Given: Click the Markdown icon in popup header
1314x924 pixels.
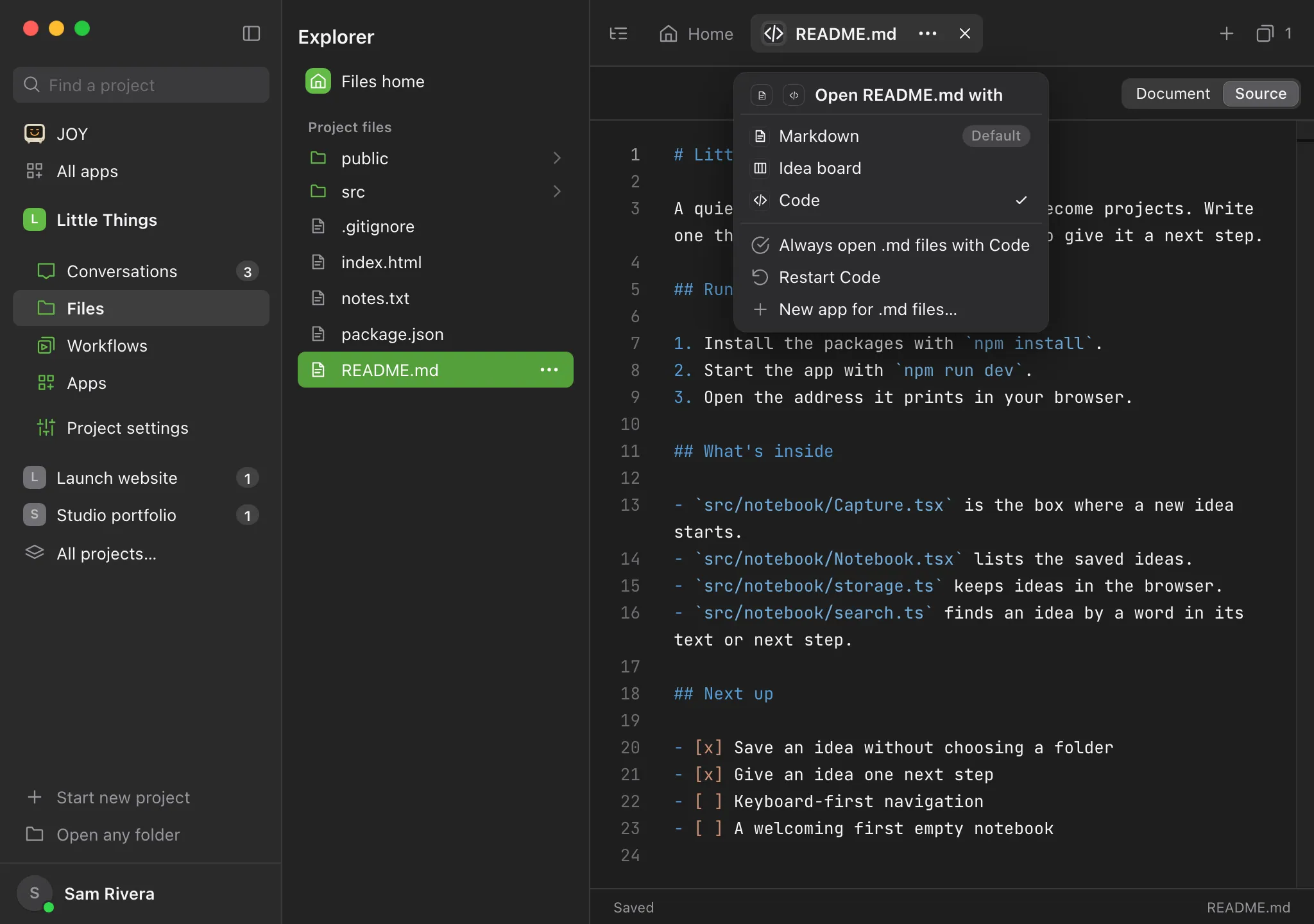Looking at the screenshot, I should coord(762,95).
